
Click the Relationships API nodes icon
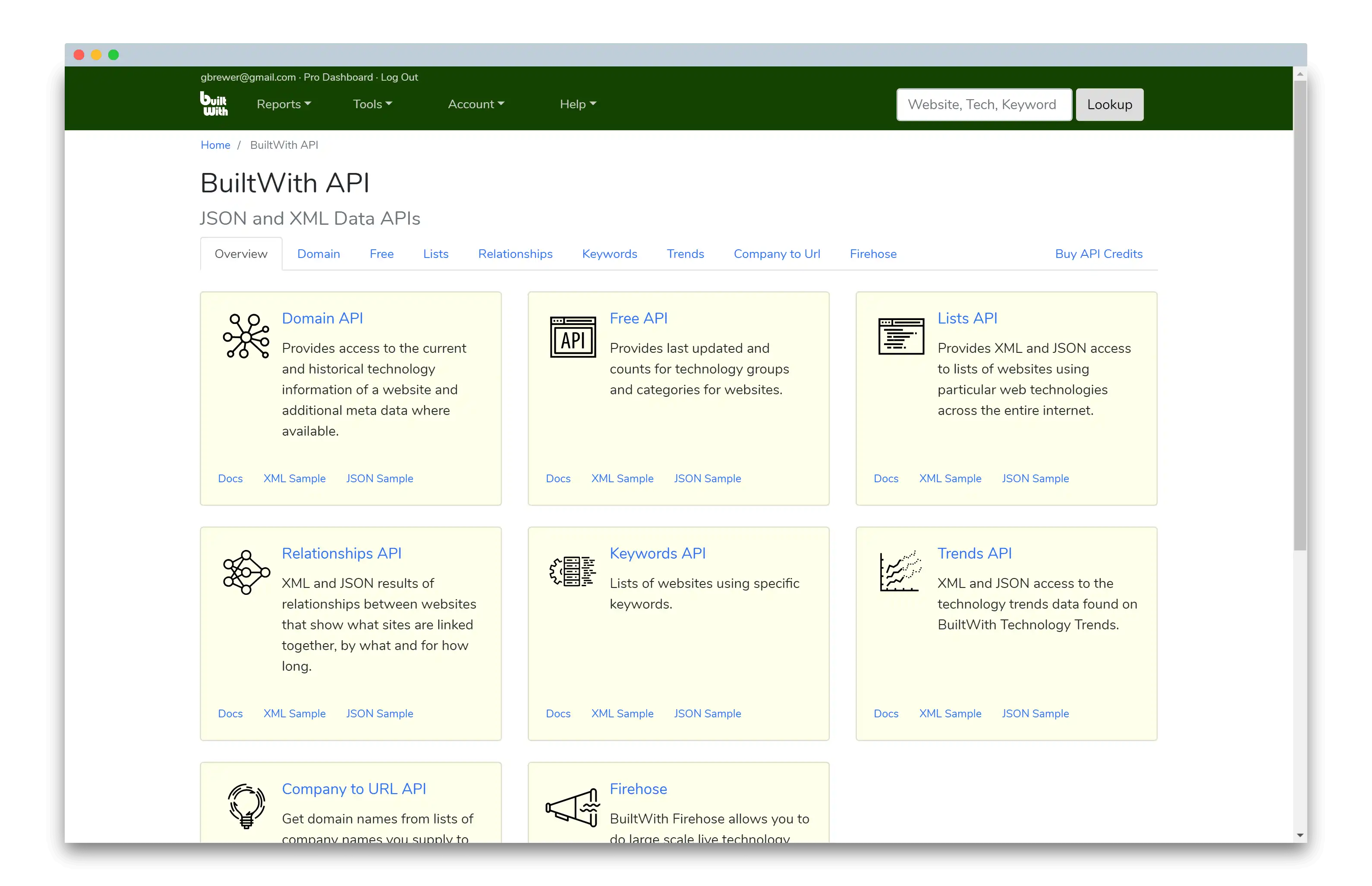[246, 572]
